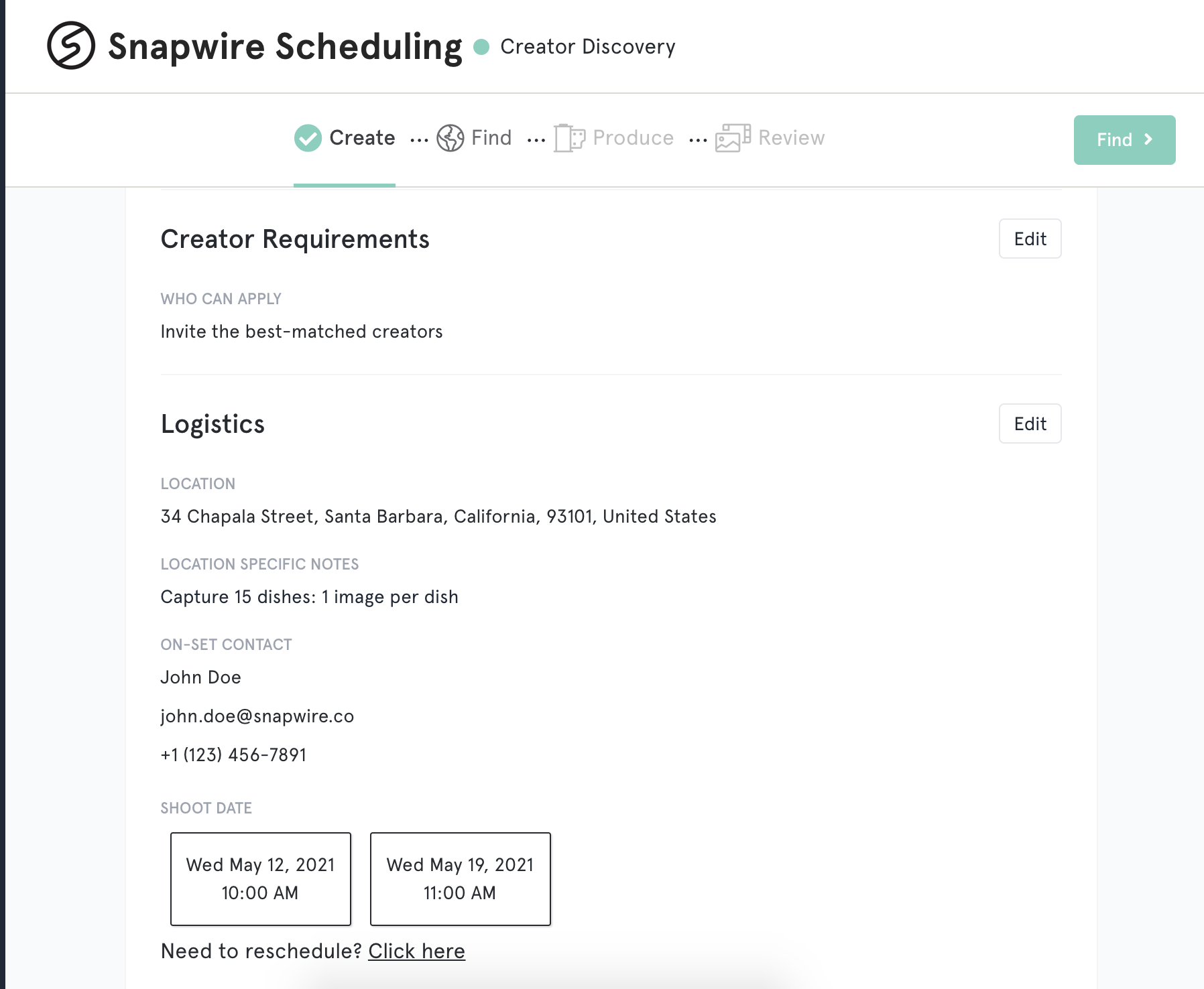This screenshot has width=1204, height=989.
Task: Click the LOCATION SPECIFIC NOTES label
Action: coord(259,564)
